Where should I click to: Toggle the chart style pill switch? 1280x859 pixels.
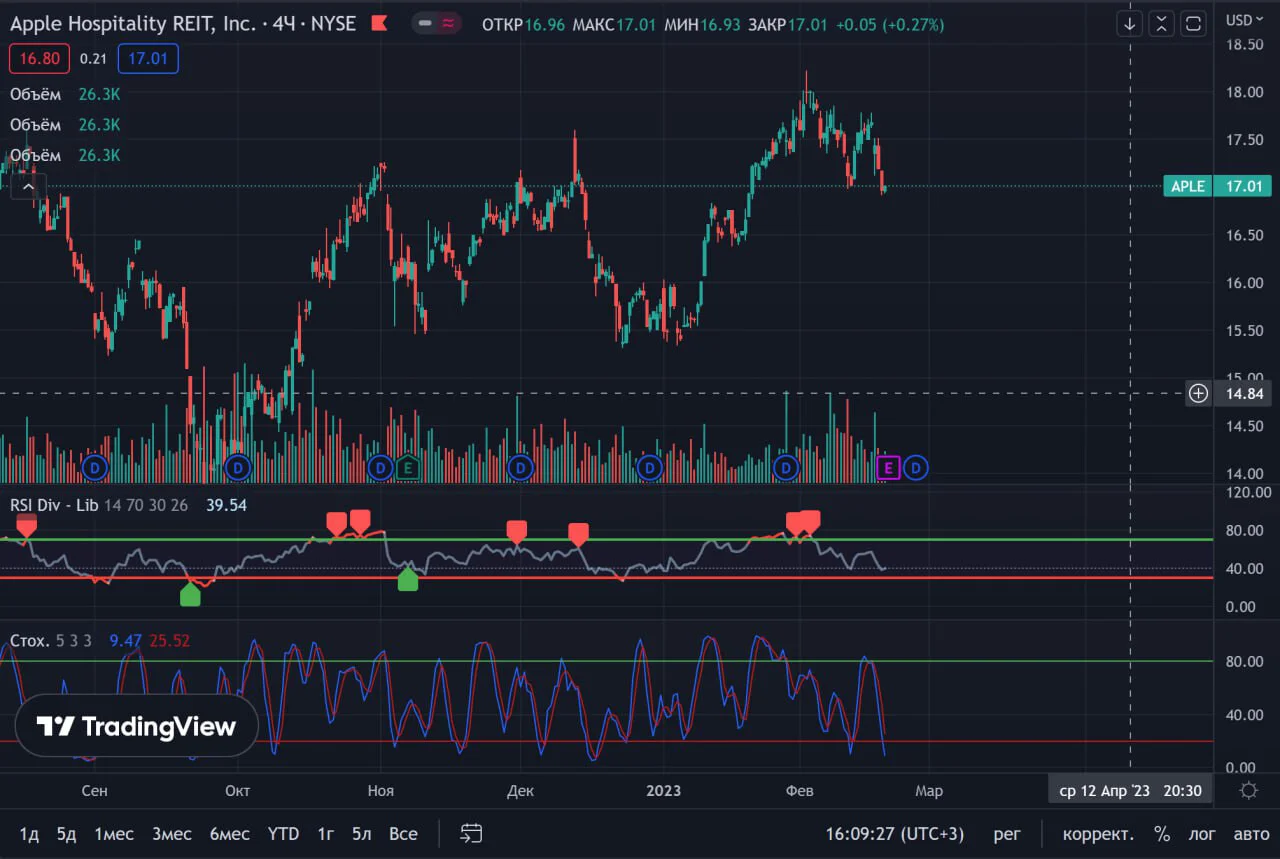click(x=437, y=23)
